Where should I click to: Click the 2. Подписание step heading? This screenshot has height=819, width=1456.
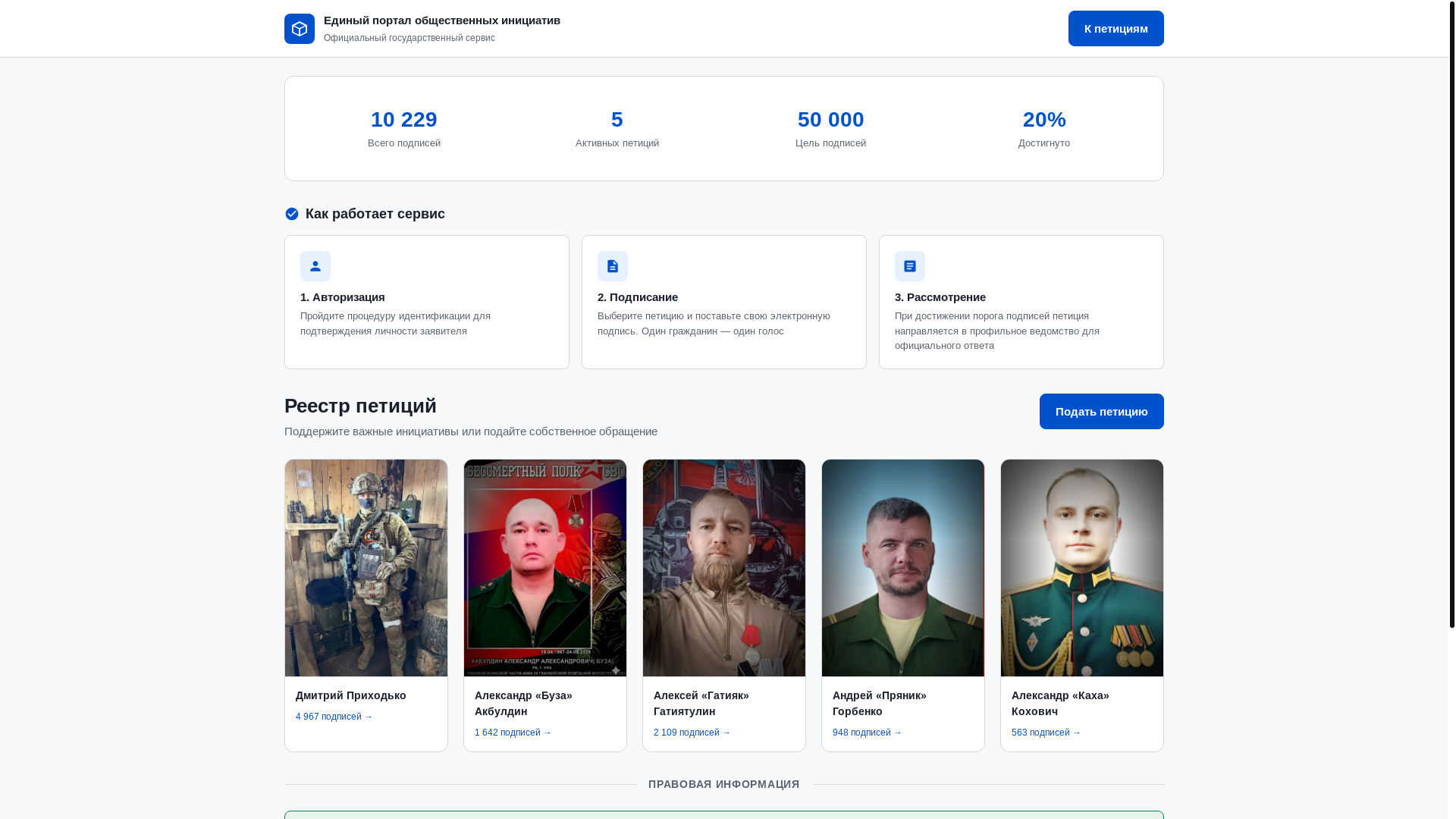638,297
